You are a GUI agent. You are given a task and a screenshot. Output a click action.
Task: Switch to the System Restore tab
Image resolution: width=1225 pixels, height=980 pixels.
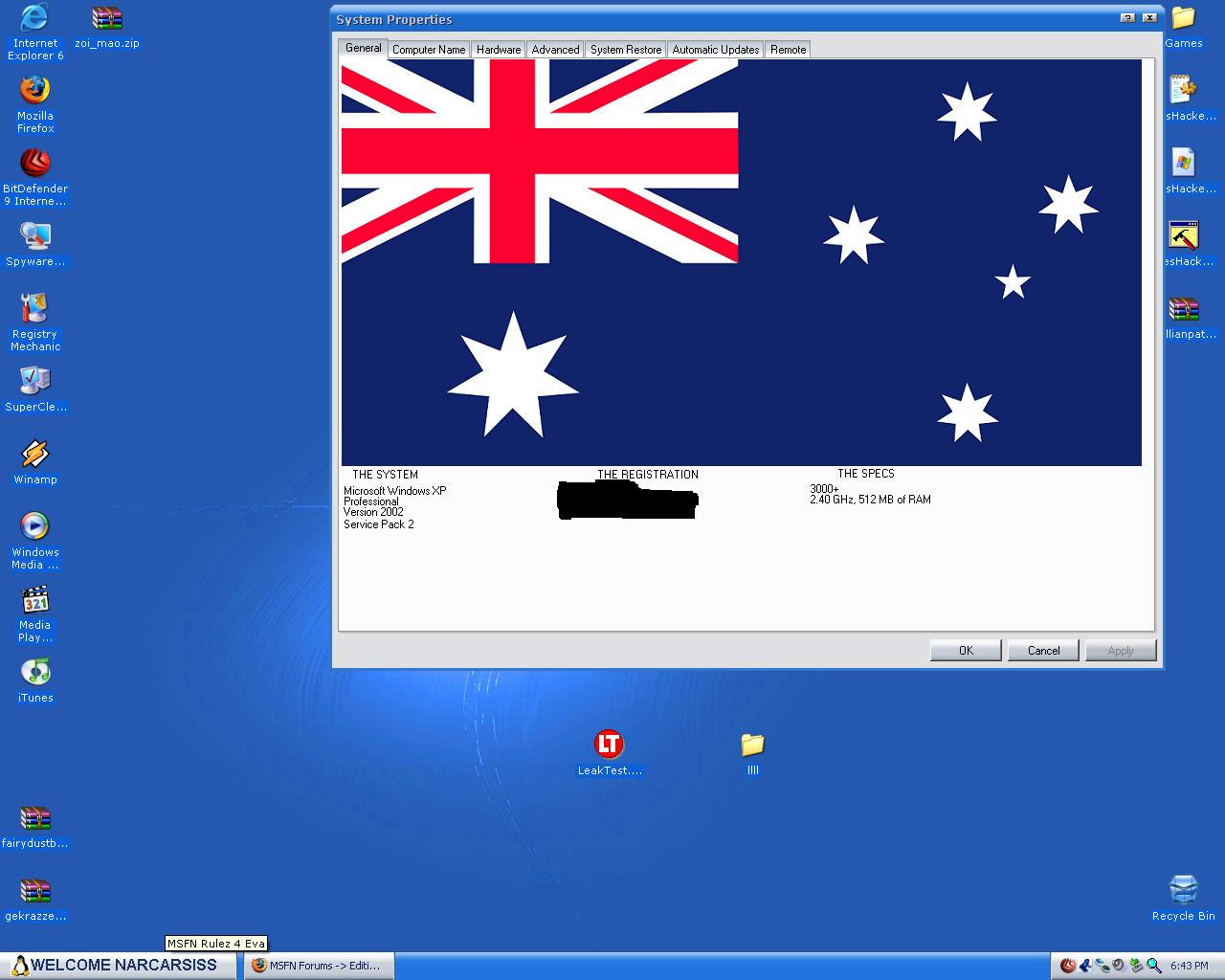(626, 50)
